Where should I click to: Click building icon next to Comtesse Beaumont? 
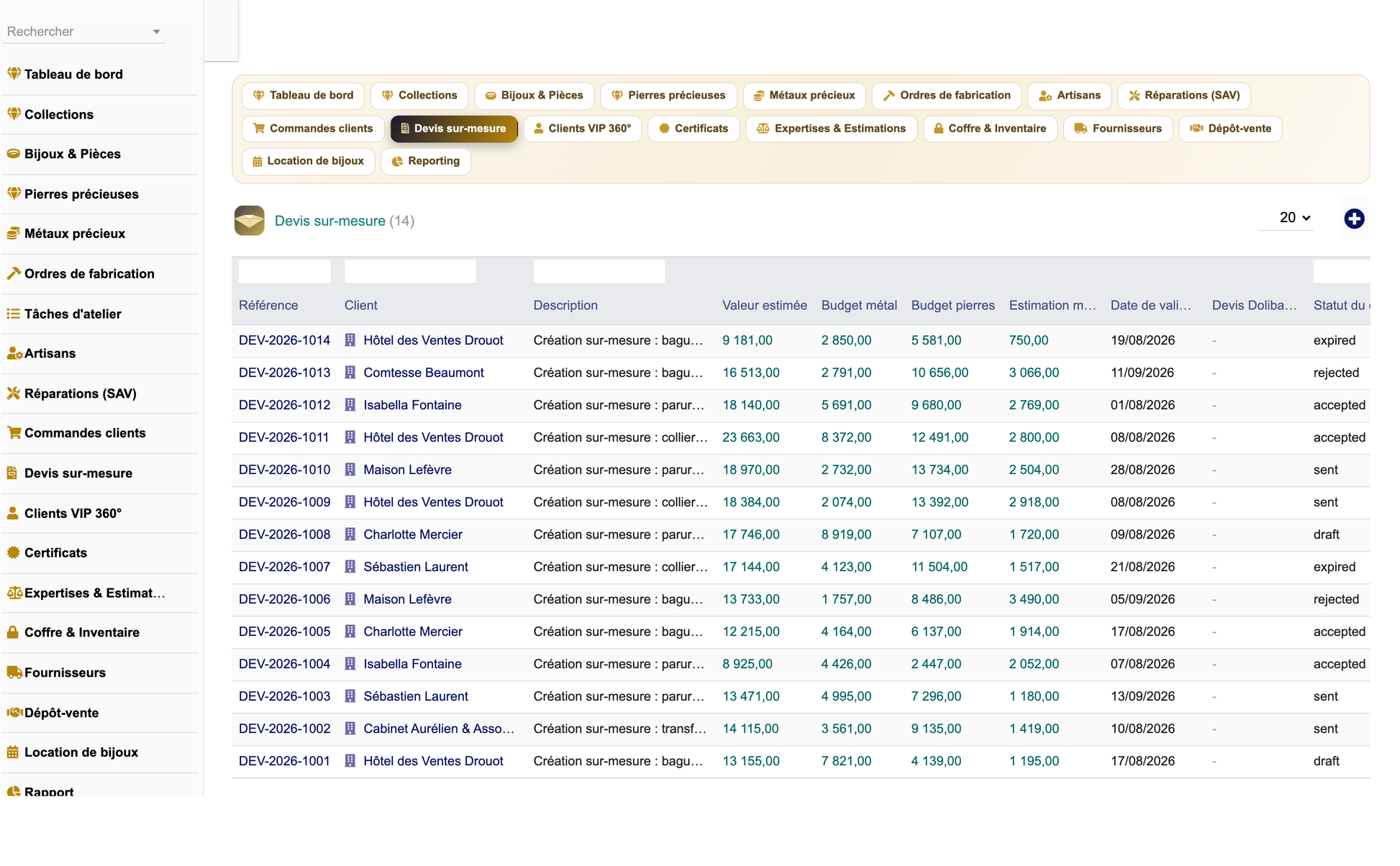click(350, 373)
